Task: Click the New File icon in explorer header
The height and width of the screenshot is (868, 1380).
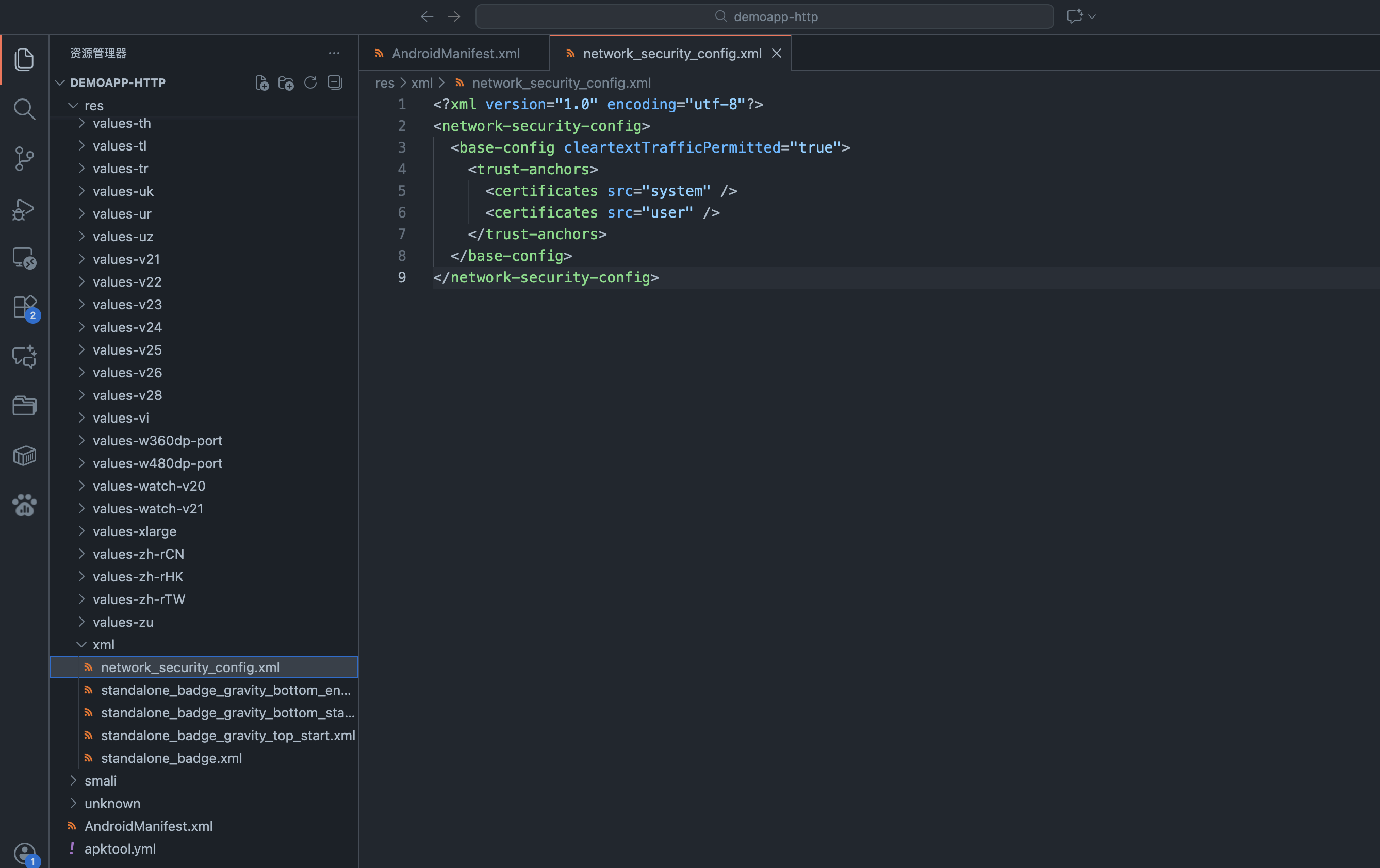Action: [262, 83]
